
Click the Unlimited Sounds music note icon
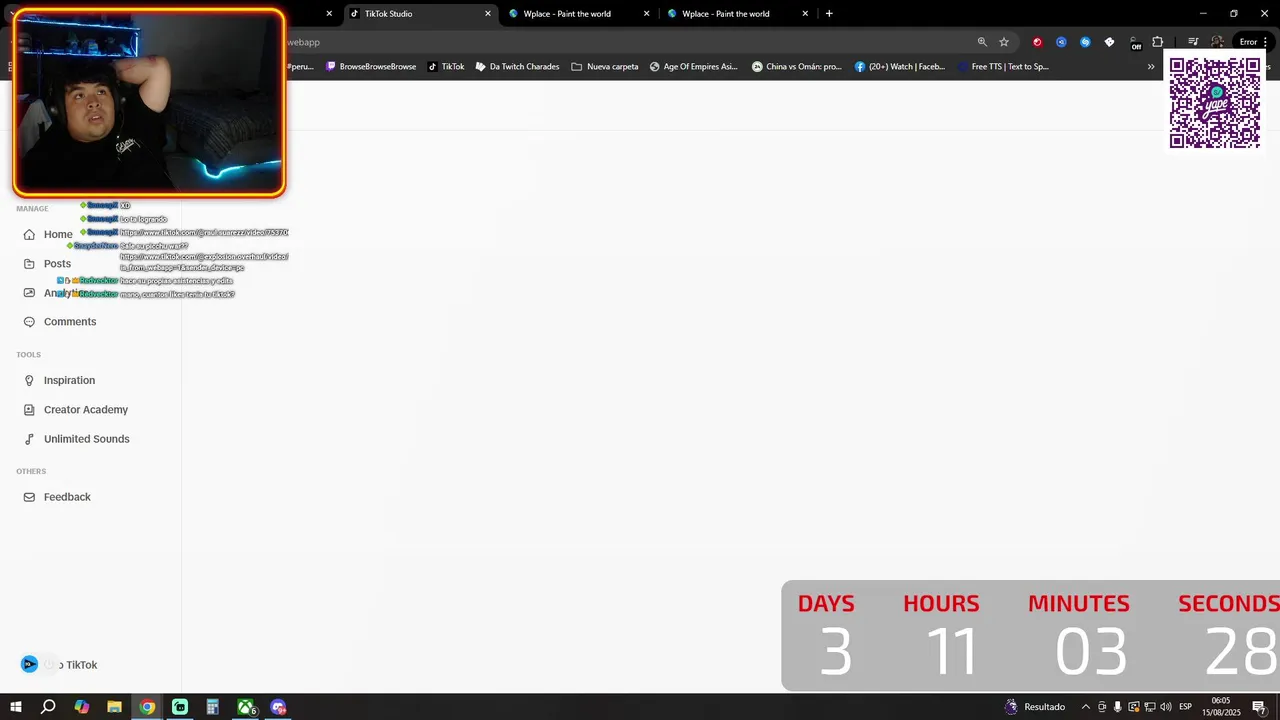coord(29,439)
